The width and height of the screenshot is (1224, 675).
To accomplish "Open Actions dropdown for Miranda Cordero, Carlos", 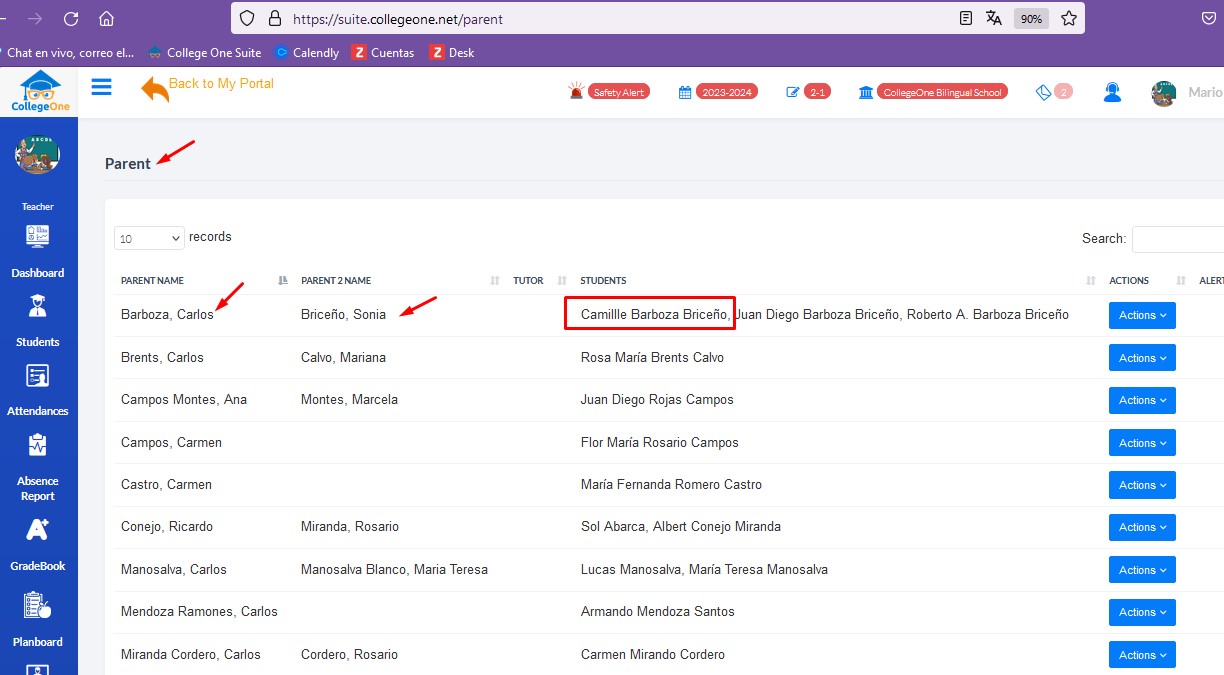I will (1142, 655).
